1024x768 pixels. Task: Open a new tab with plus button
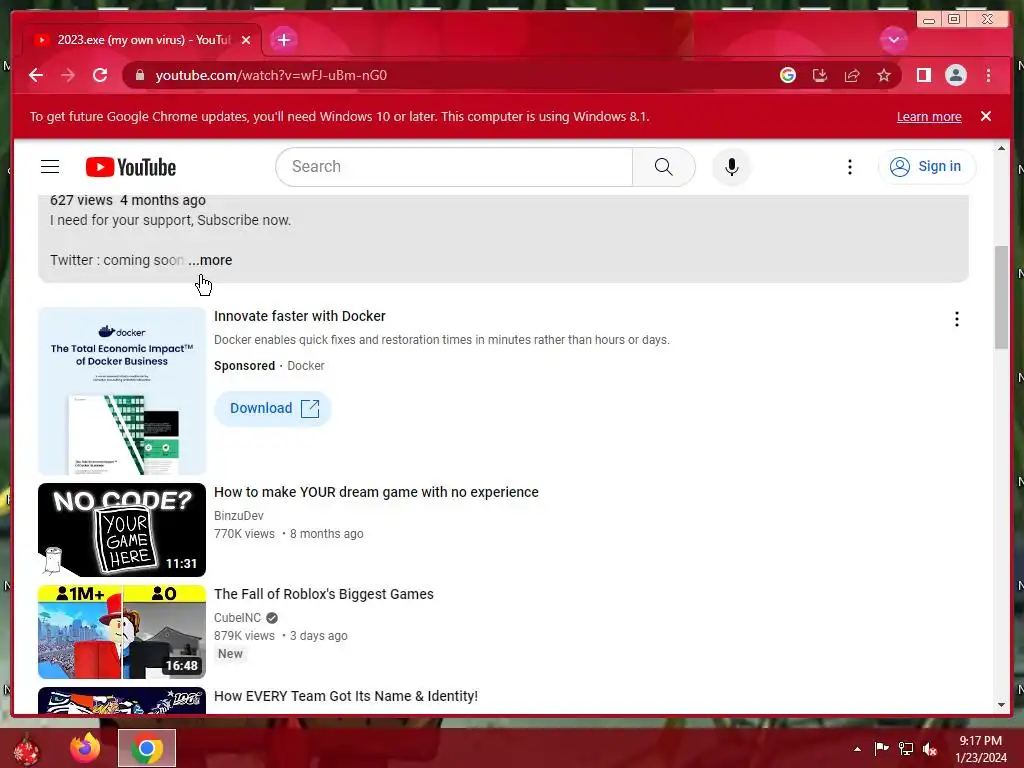point(283,40)
